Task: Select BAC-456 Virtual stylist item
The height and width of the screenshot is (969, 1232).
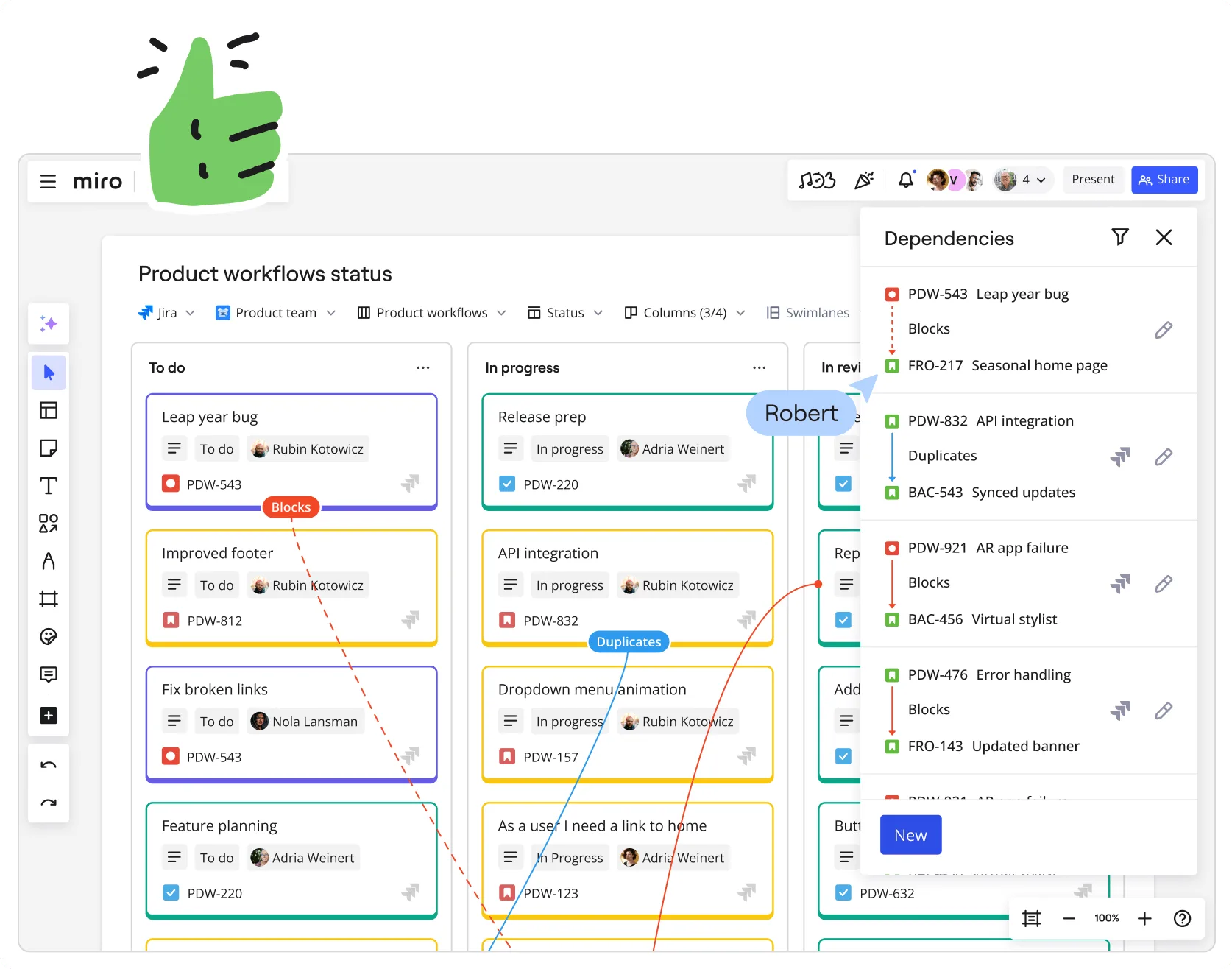Action: [971, 619]
